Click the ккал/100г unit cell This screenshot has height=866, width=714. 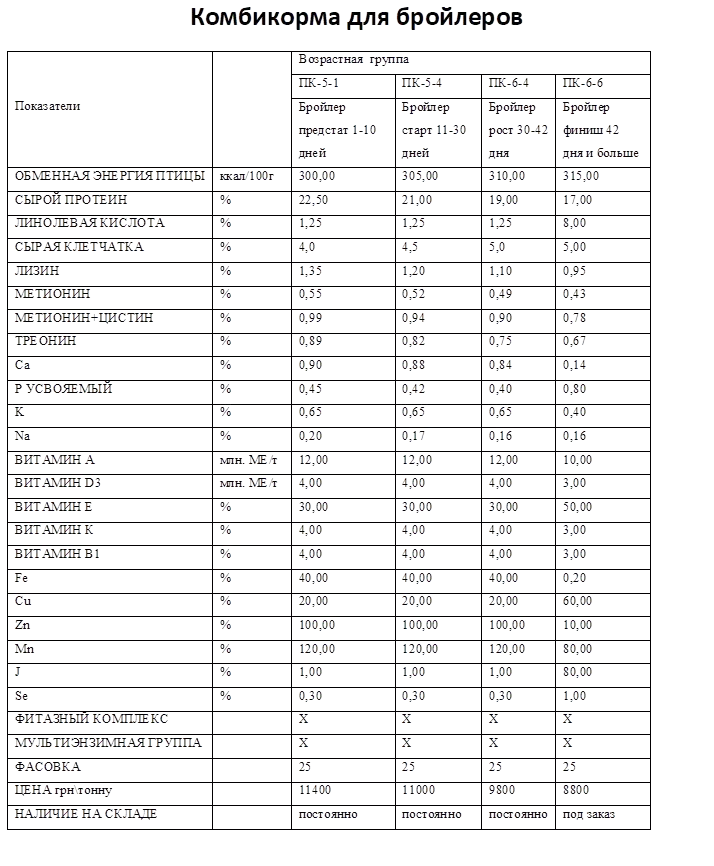tap(250, 176)
